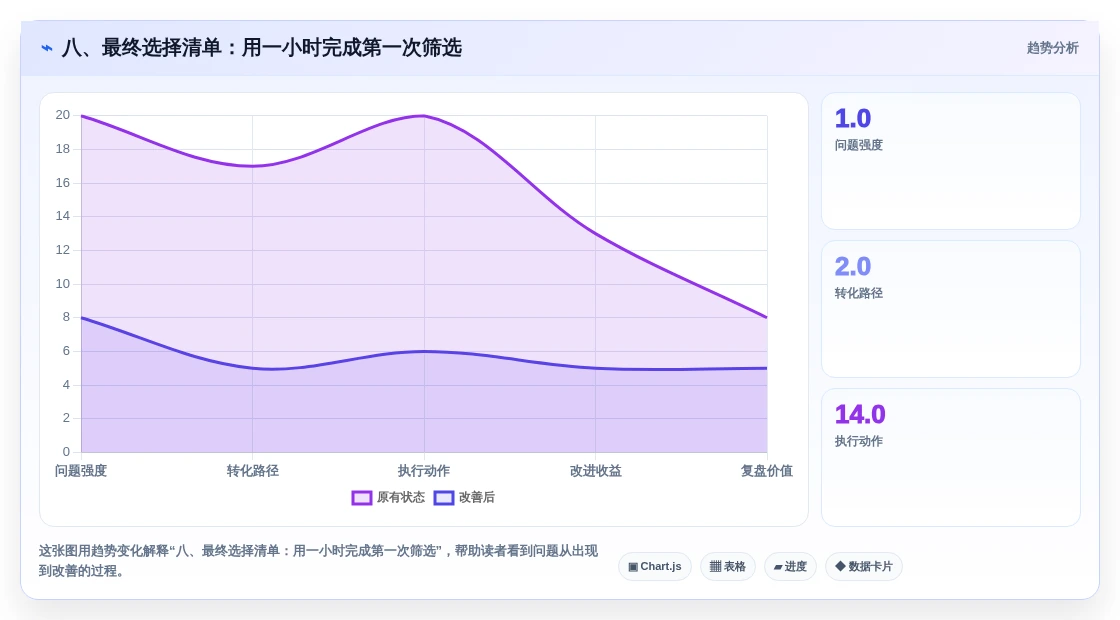This screenshot has width=1120, height=620.
Task: Click the Chart.js tag chip
Action: click(654, 566)
